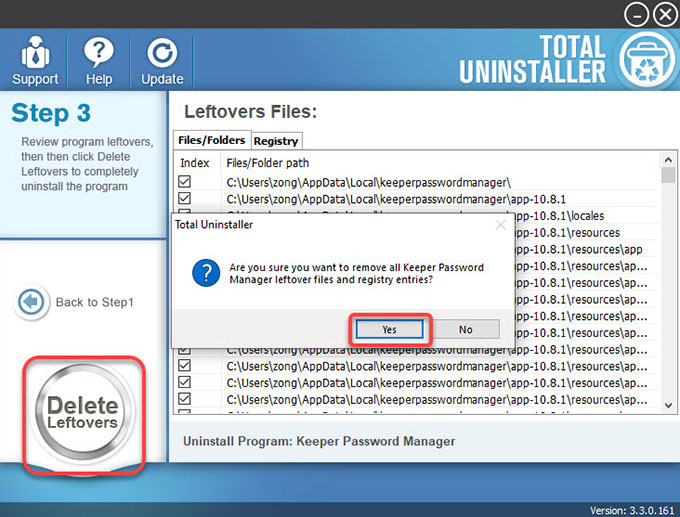The width and height of the screenshot is (680, 517).
Task: Click the scrollbar down arrow
Action: (668, 406)
